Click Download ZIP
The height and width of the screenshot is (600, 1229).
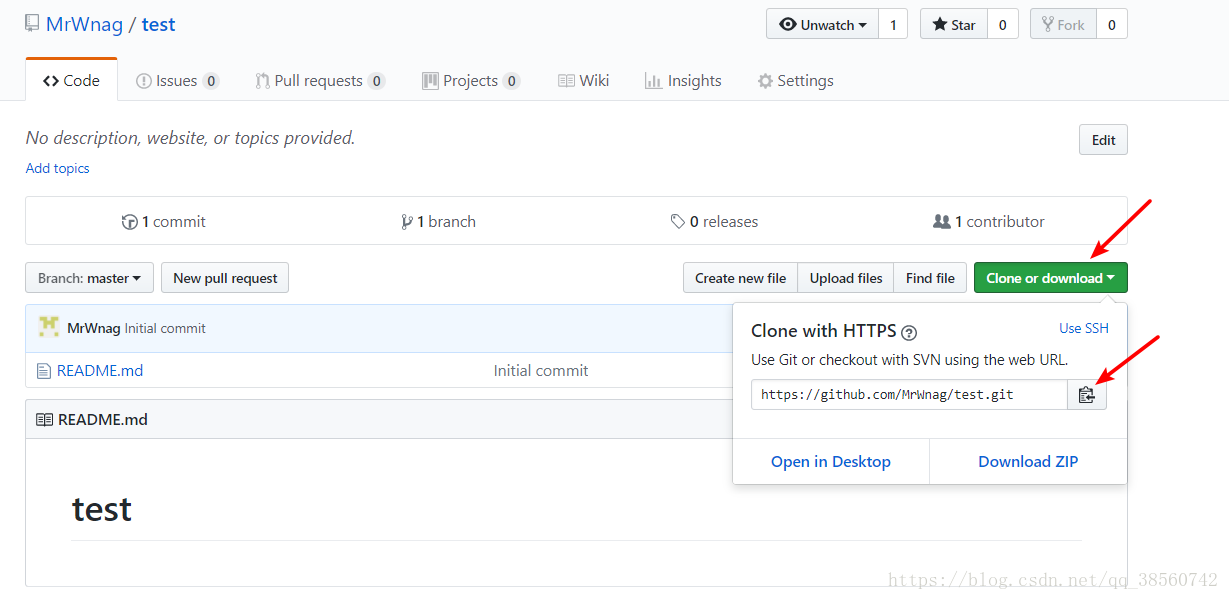[1028, 461]
